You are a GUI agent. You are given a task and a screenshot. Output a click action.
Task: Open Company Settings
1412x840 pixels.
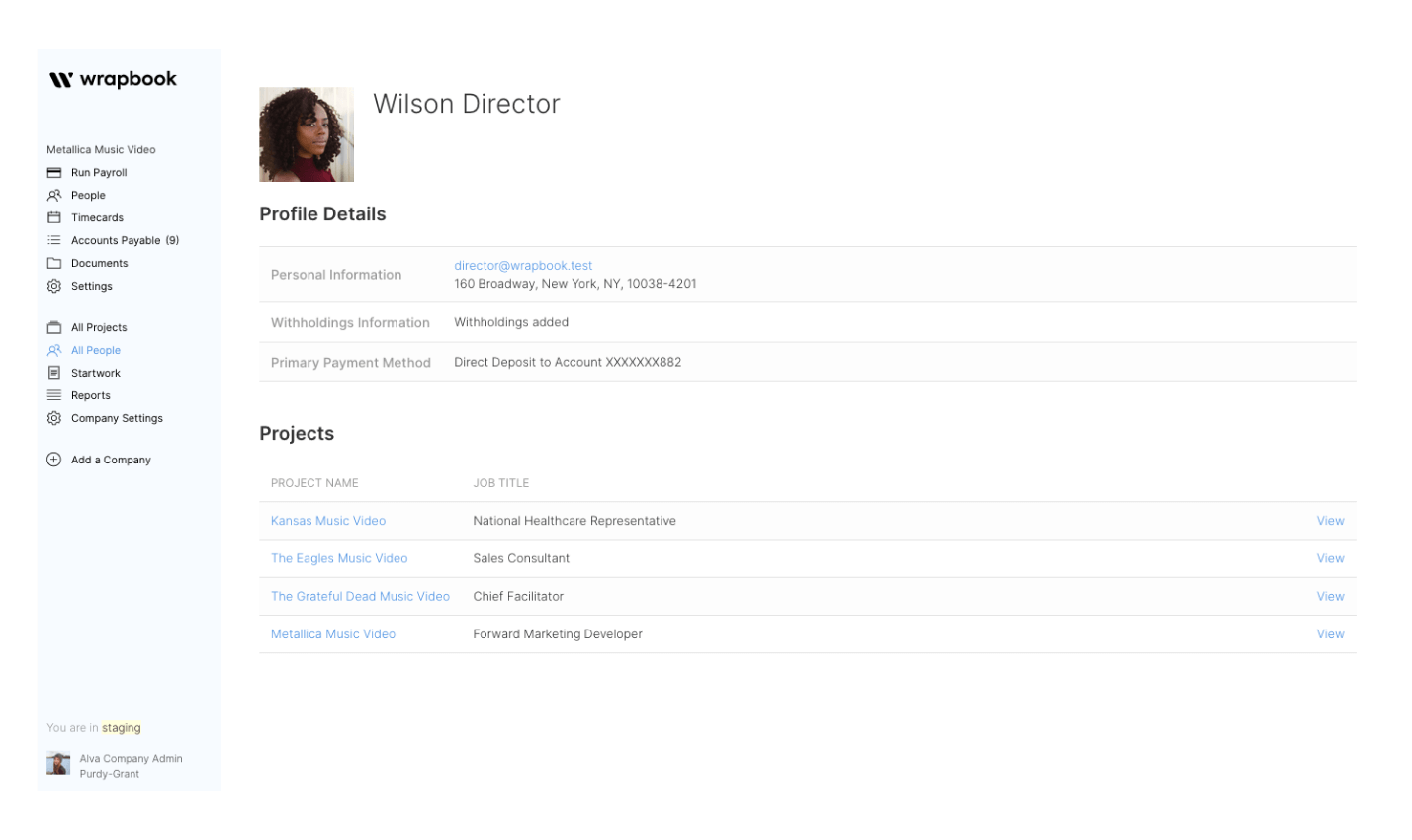click(x=117, y=419)
